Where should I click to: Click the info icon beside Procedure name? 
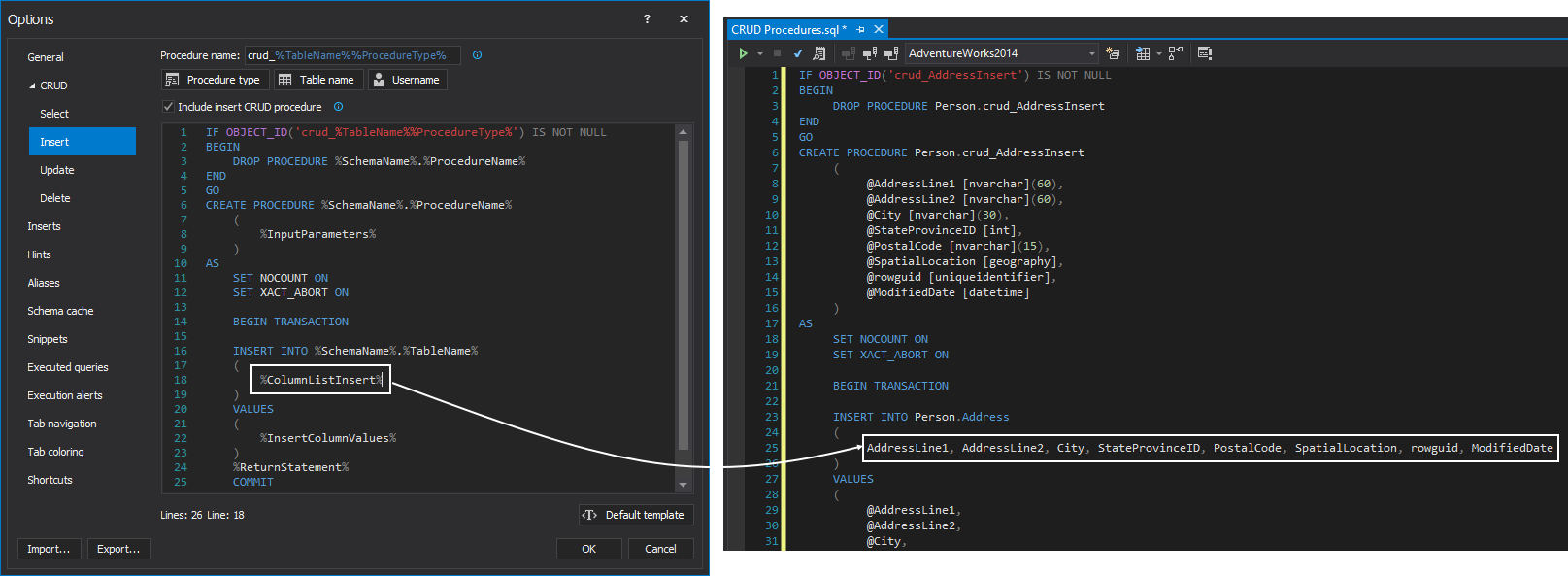477,55
